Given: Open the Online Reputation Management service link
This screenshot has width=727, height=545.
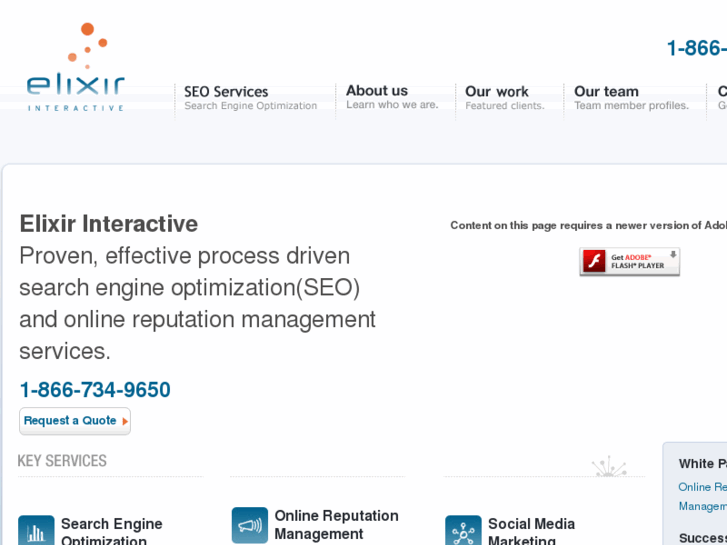Looking at the screenshot, I should point(336,525).
